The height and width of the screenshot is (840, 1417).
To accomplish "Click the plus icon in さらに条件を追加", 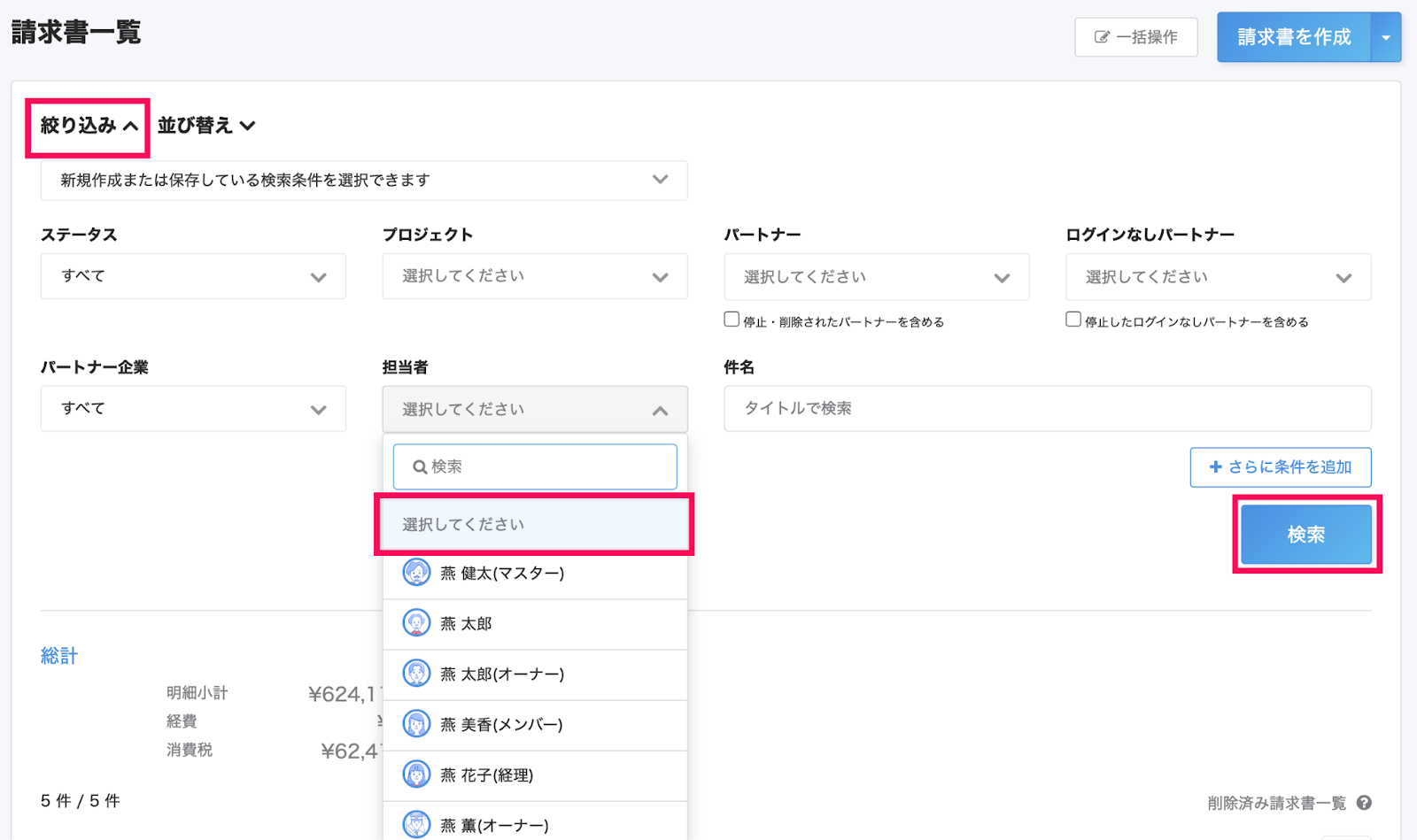I will tap(1216, 467).
